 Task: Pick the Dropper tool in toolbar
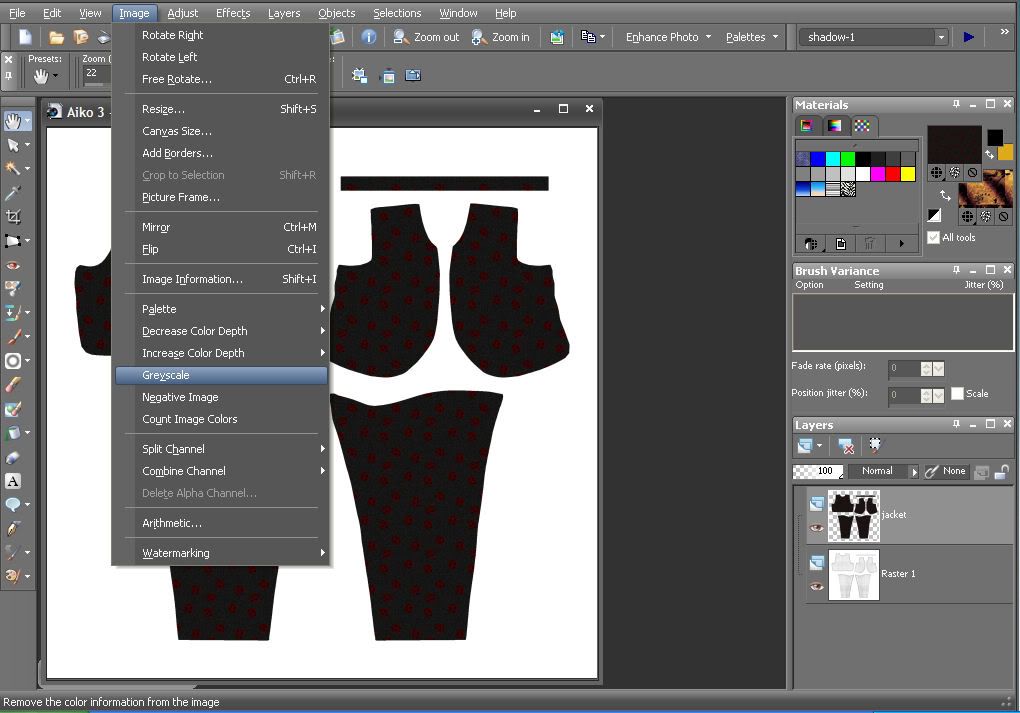13,193
